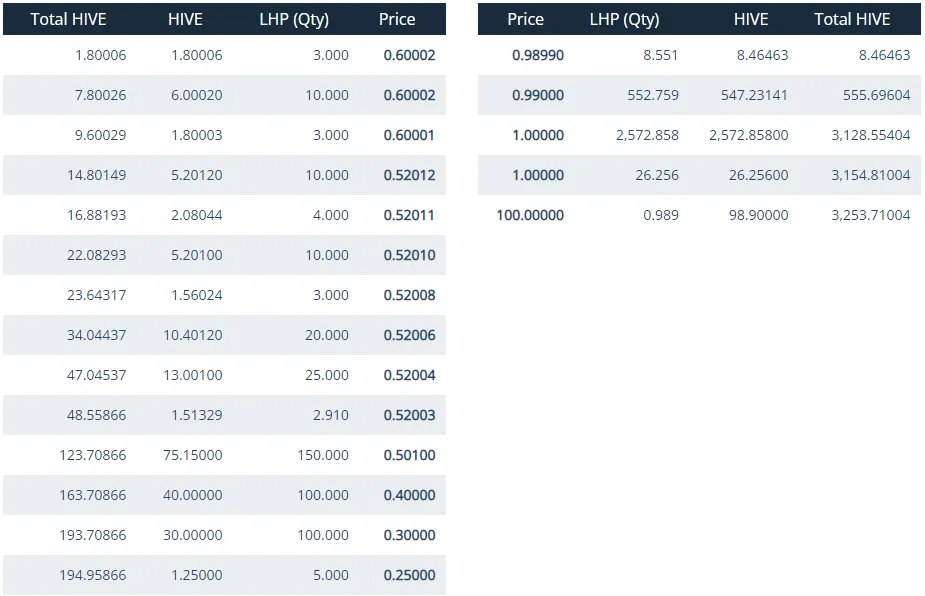Click the total 3,154.81004
The image size is (925, 596).
click(x=871, y=175)
